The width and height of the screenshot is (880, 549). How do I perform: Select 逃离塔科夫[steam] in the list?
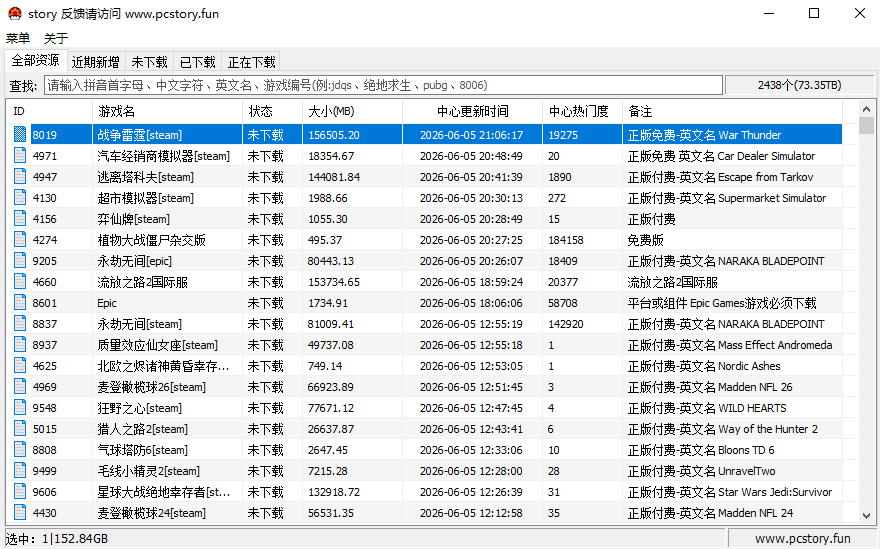coord(145,177)
